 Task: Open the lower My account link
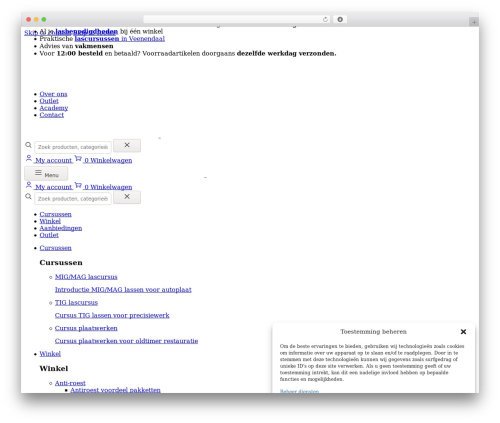click(x=53, y=187)
